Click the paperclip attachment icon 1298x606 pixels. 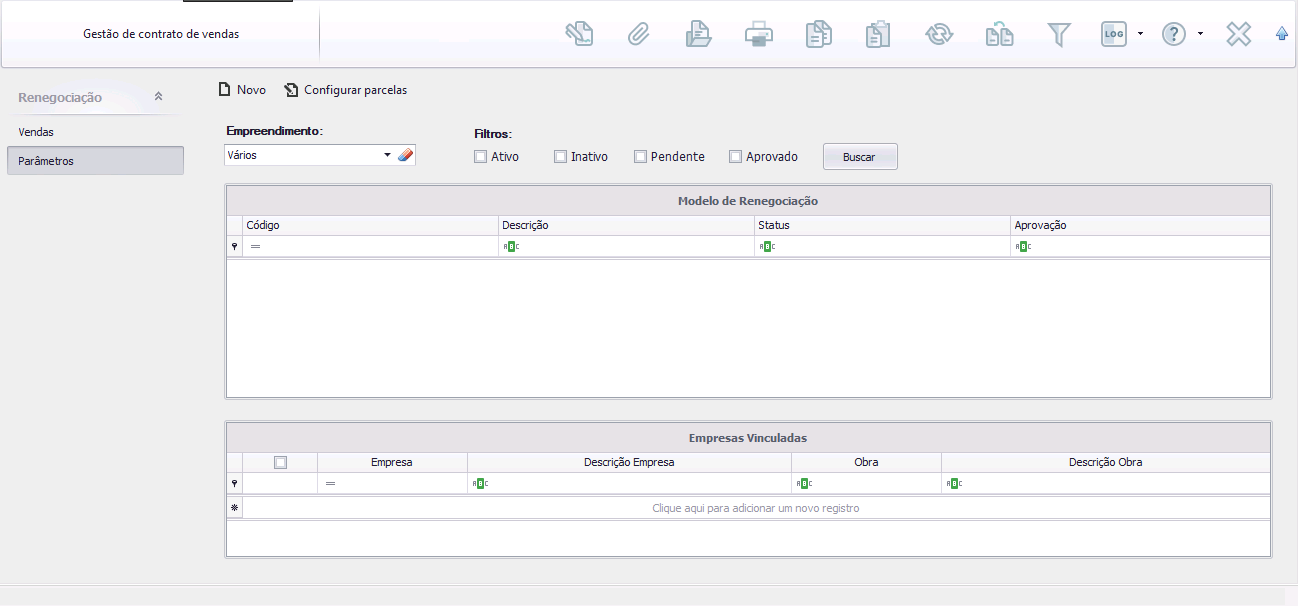click(638, 34)
